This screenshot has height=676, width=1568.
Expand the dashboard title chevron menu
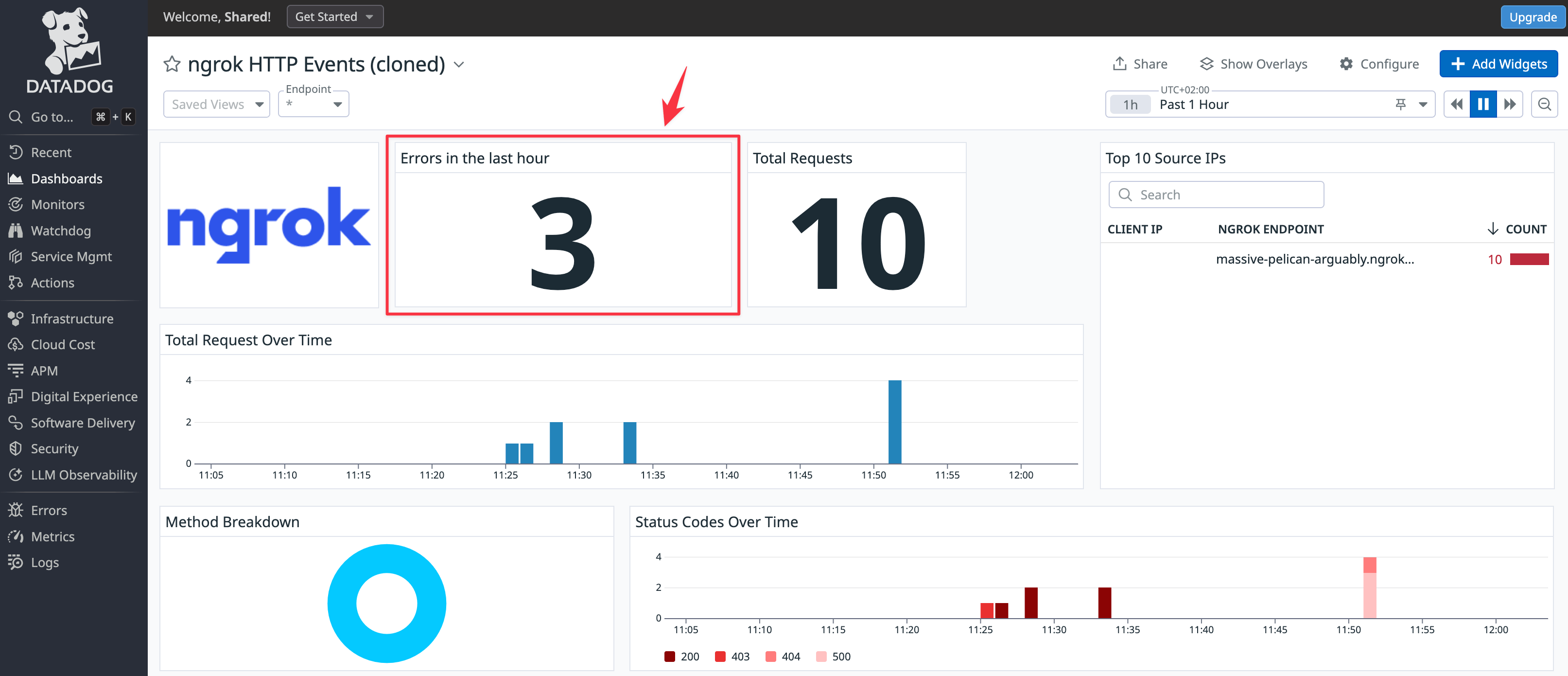[x=460, y=65]
